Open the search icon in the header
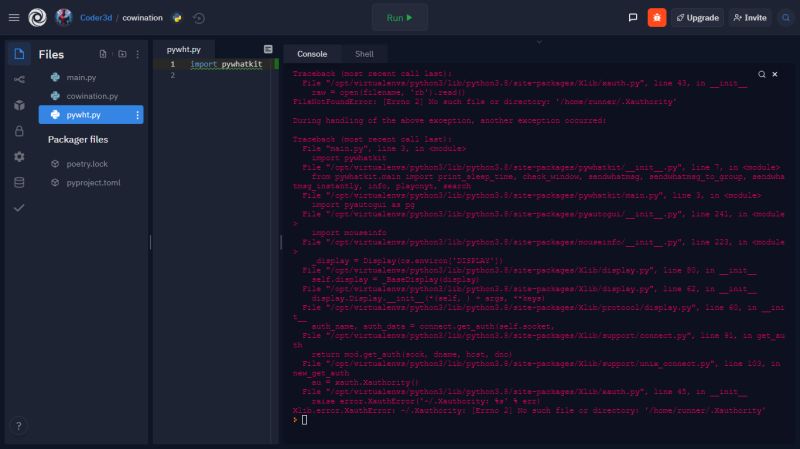Screen dimensions: 800x449 click(786, 18)
